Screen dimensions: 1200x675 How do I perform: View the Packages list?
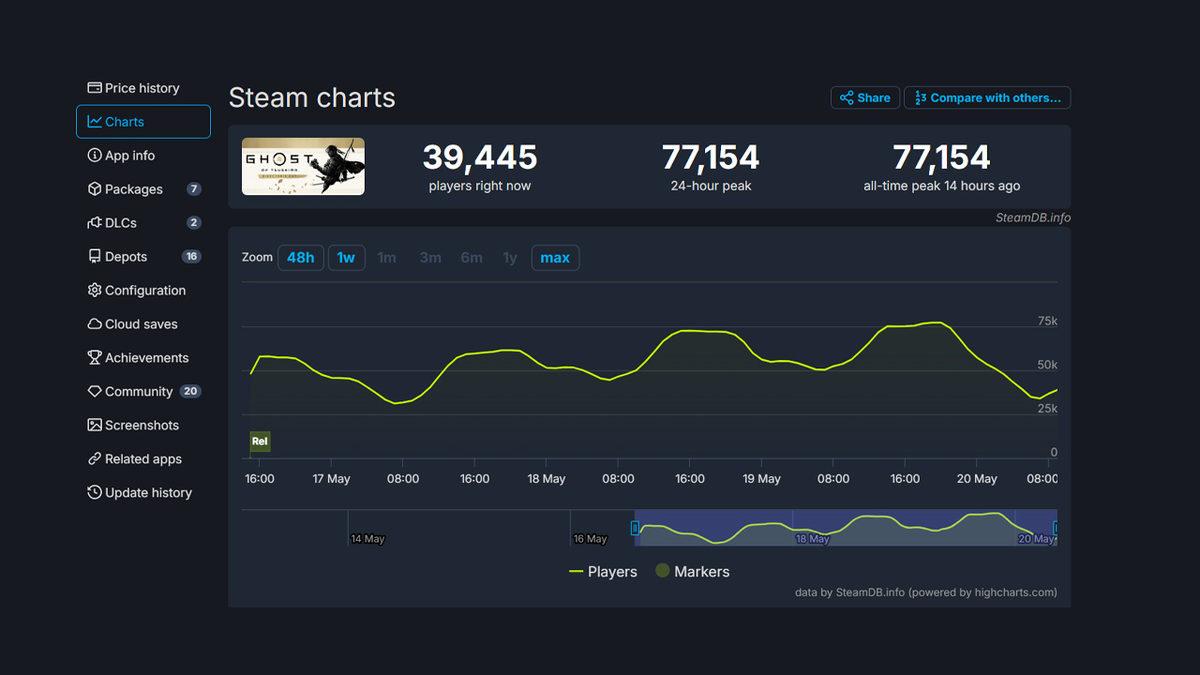pyautogui.click(x=134, y=188)
